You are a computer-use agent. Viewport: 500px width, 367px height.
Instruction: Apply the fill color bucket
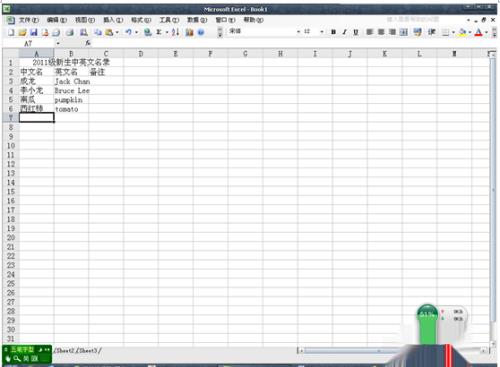point(462,32)
